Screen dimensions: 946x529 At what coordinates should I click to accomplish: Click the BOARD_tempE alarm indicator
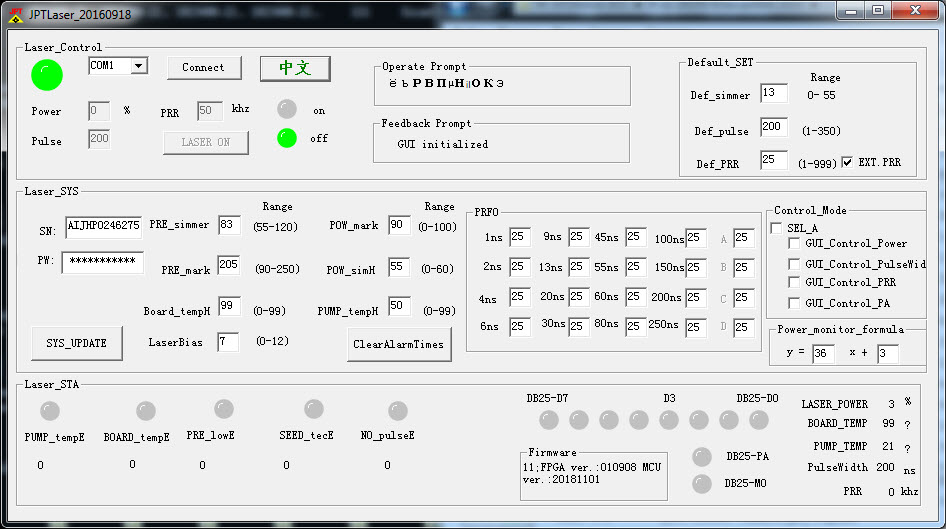(x=145, y=411)
